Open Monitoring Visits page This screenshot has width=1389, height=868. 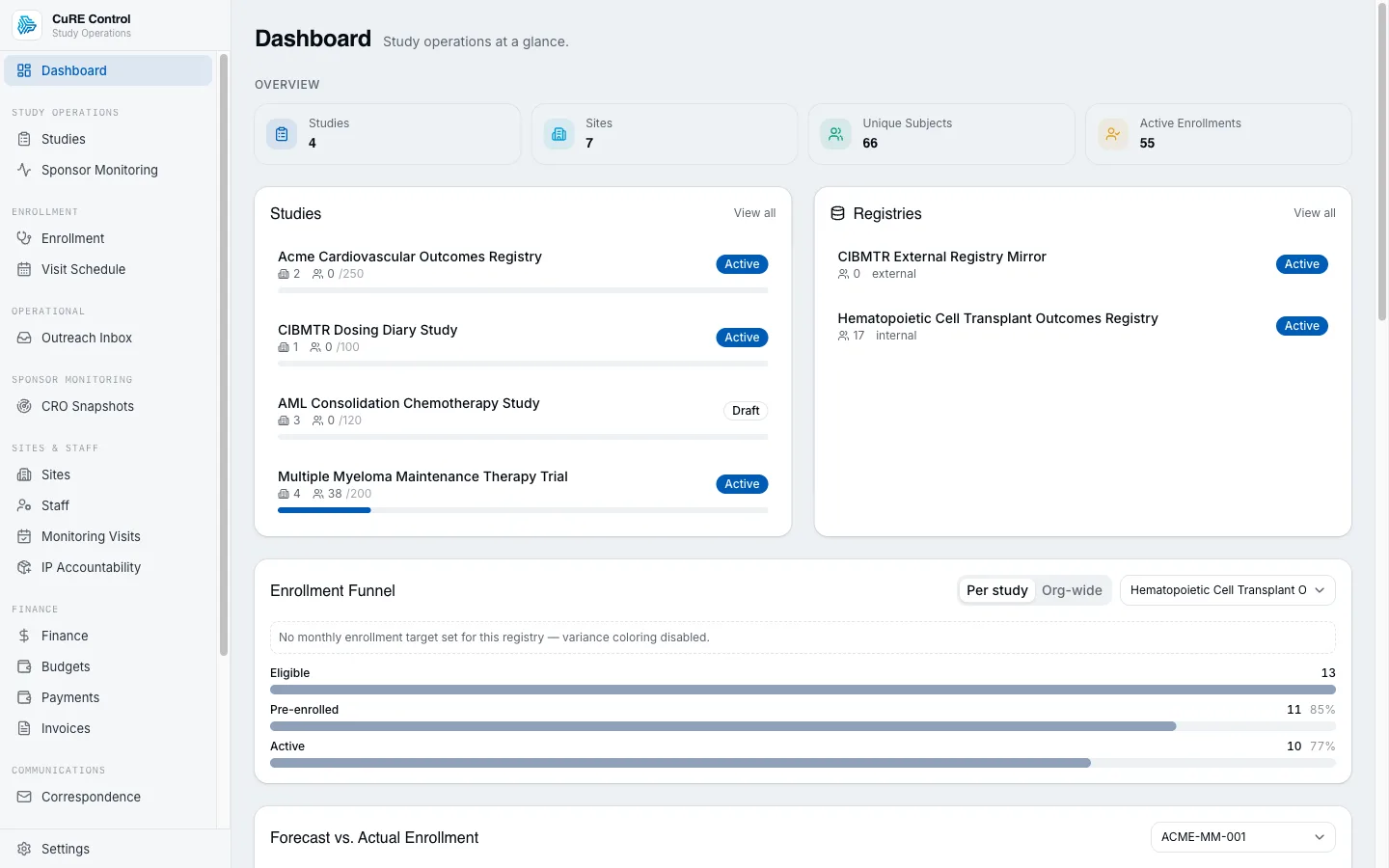point(108,536)
